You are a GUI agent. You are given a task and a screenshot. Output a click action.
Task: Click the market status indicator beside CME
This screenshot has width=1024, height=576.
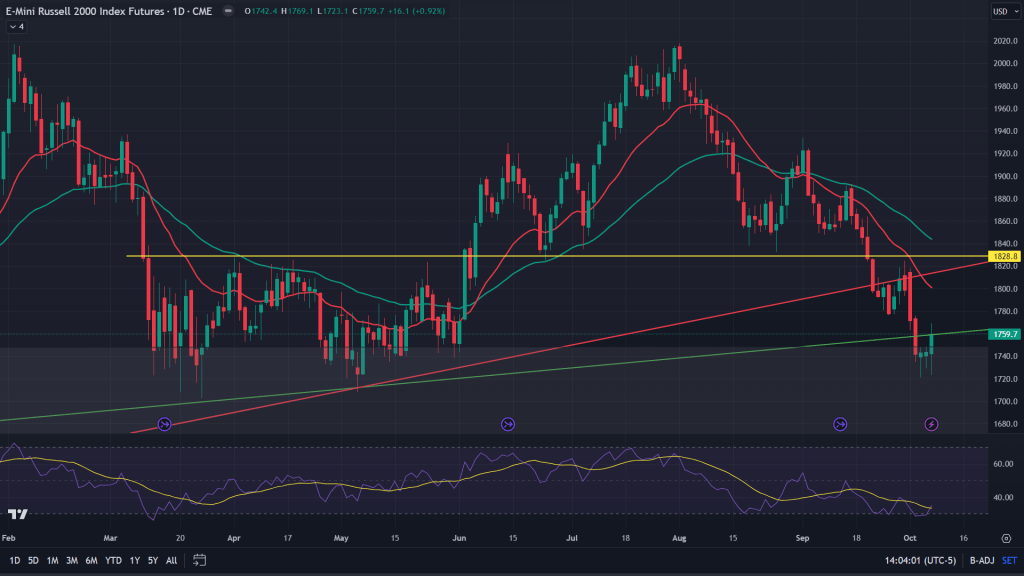(x=231, y=11)
